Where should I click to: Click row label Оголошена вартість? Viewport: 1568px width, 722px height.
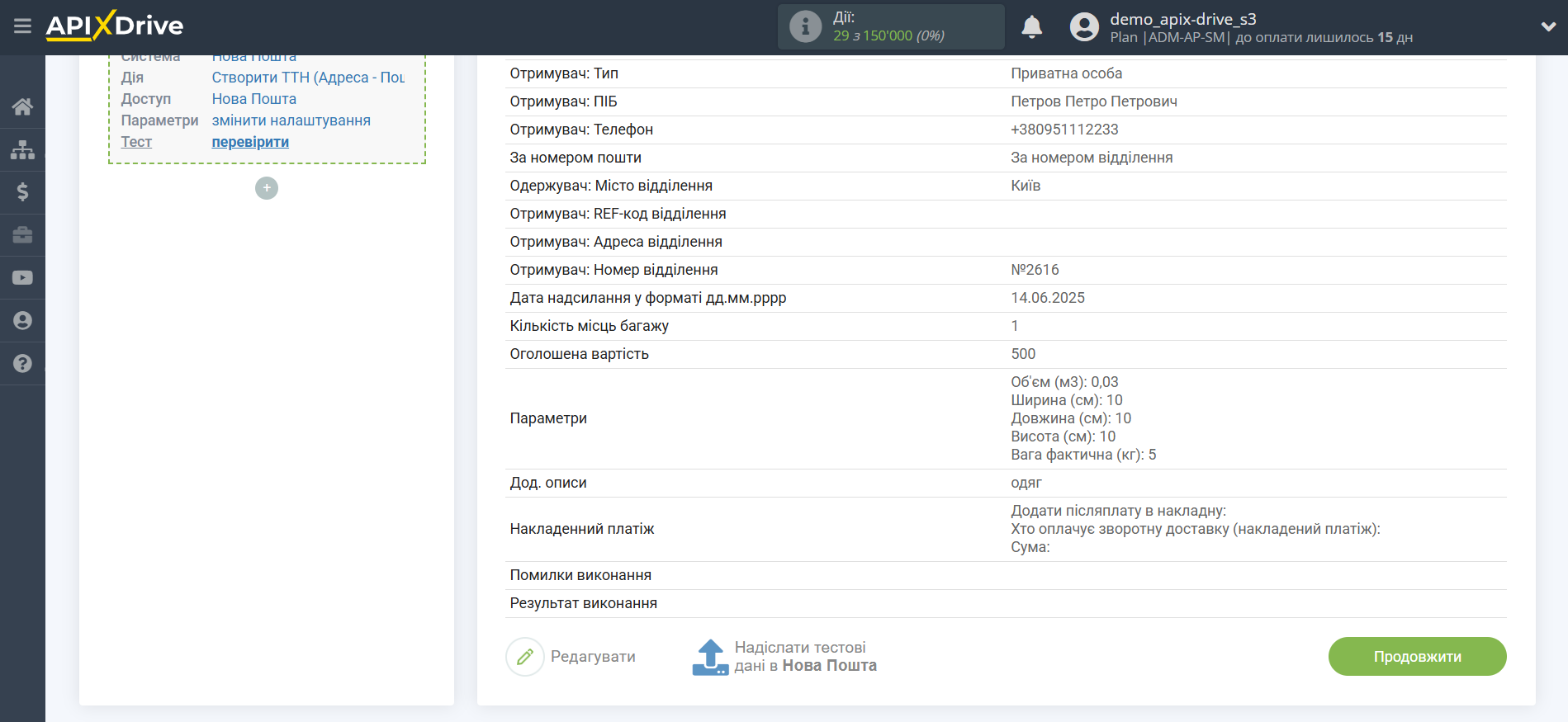click(579, 354)
